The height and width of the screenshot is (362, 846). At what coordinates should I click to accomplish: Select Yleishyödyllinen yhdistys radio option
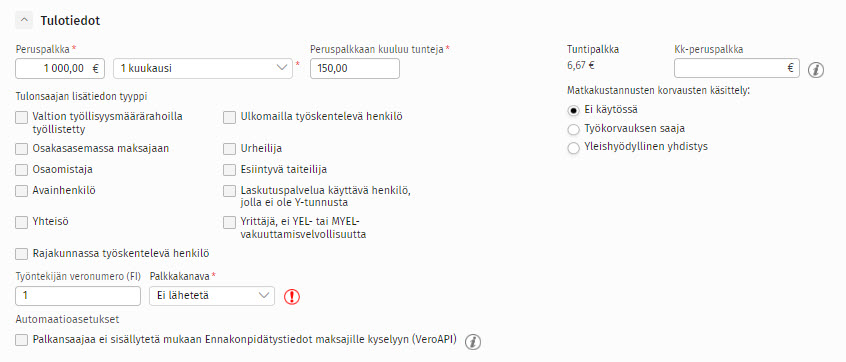coord(574,148)
